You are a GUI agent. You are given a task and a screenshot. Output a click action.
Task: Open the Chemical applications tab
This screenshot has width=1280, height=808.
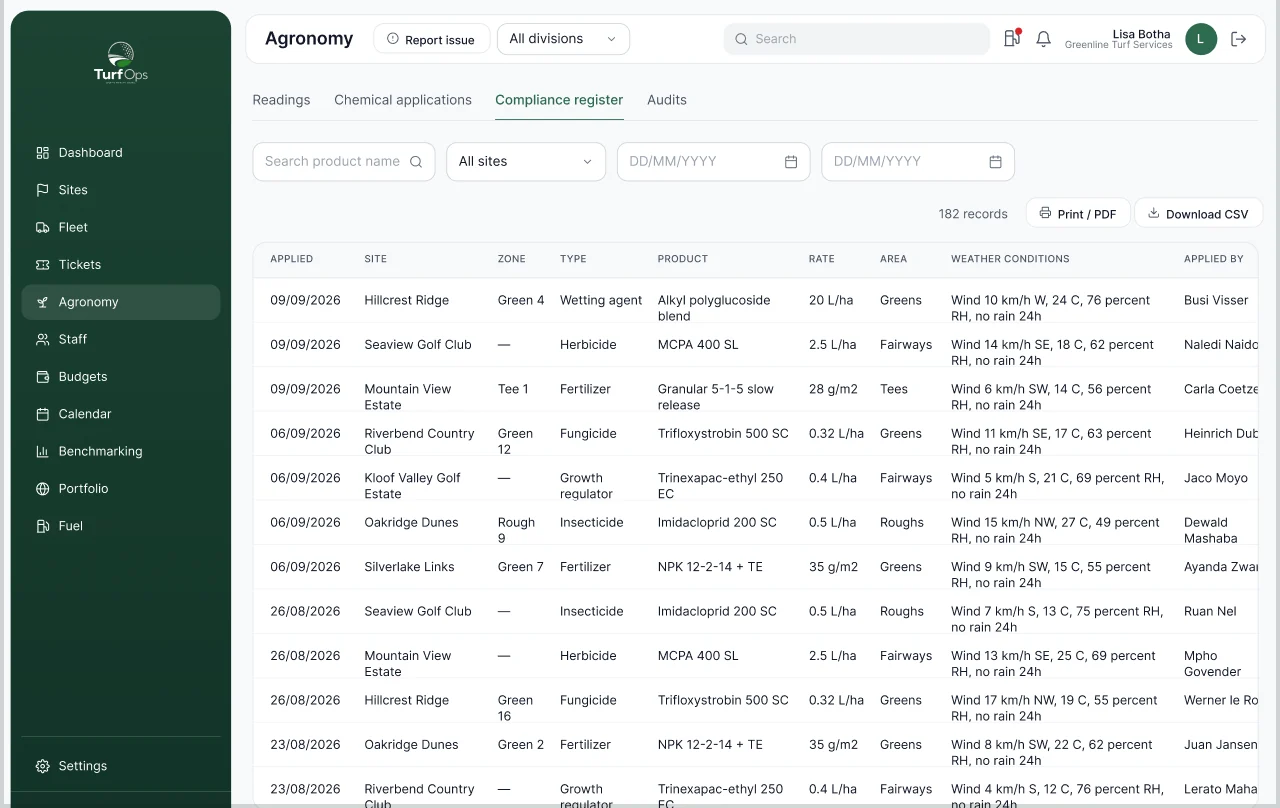pos(403,100)
